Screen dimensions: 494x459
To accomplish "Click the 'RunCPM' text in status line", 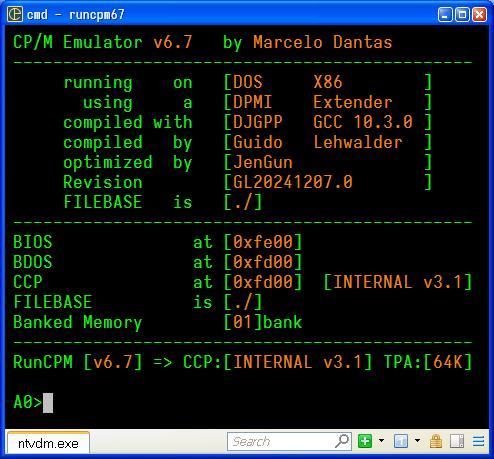I will 43,362.
